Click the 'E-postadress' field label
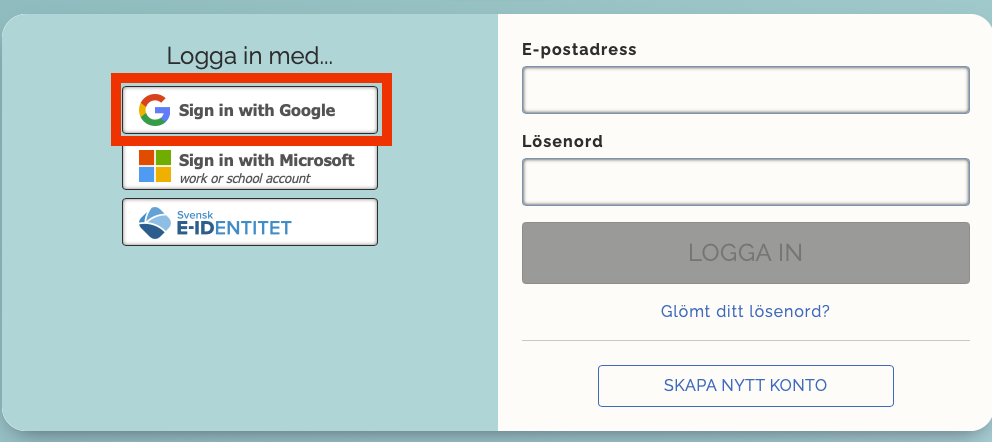Viewport: 992px width, 442px height. pos(579,49)
